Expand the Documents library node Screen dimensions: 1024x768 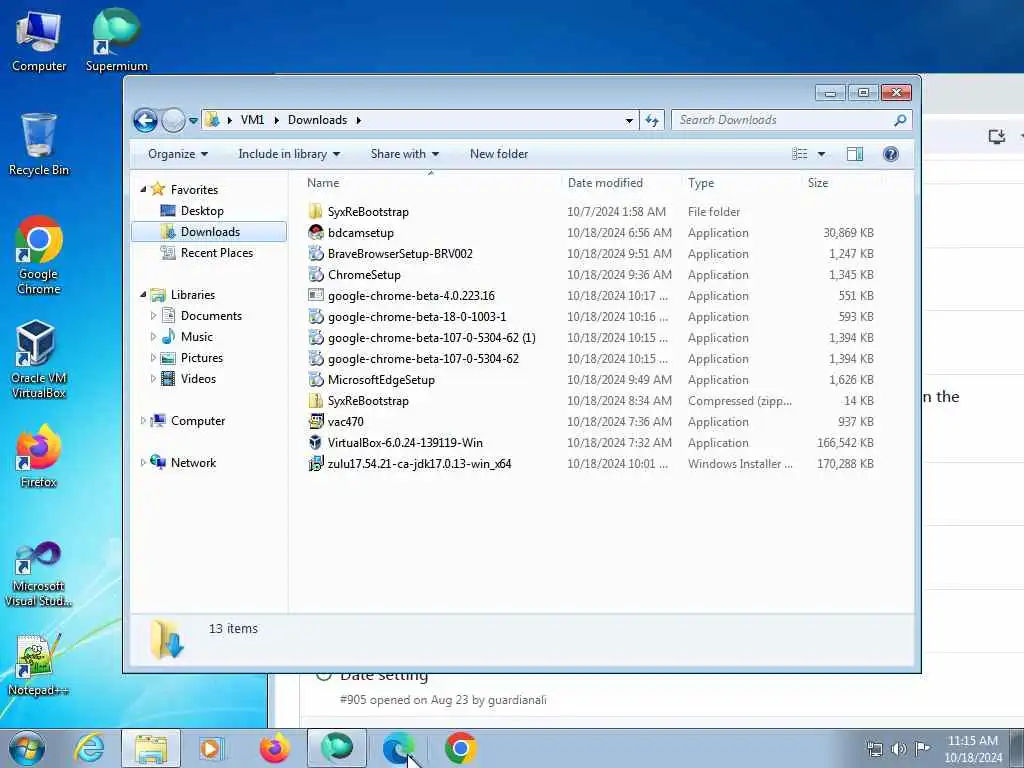153,315
